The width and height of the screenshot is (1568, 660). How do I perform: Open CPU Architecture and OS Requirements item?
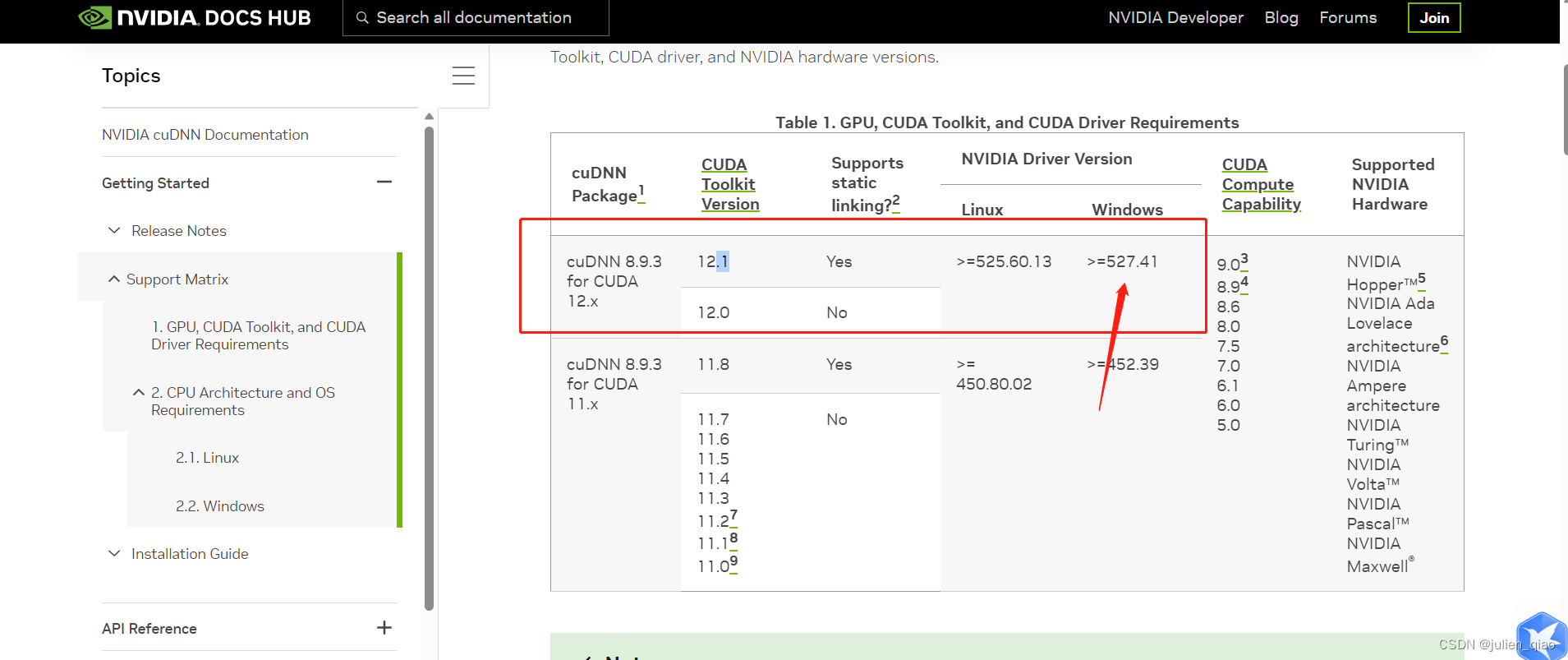(x=243, y=401)
